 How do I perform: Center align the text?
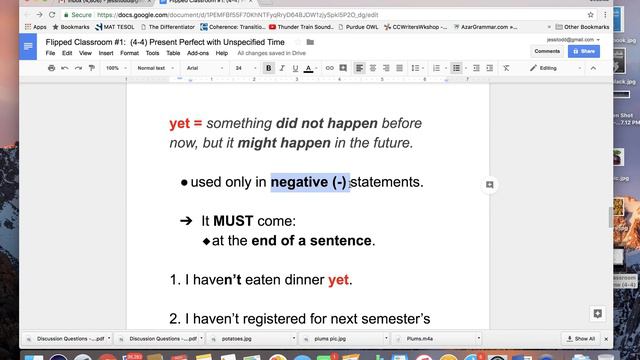point(373,68)
